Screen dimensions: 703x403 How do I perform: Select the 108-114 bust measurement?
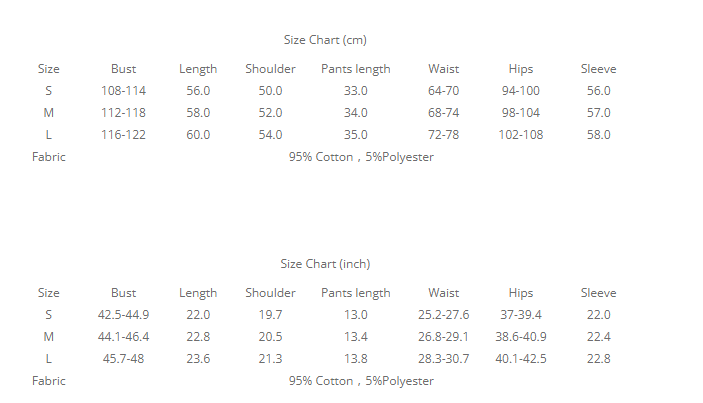tap(123, 91)
